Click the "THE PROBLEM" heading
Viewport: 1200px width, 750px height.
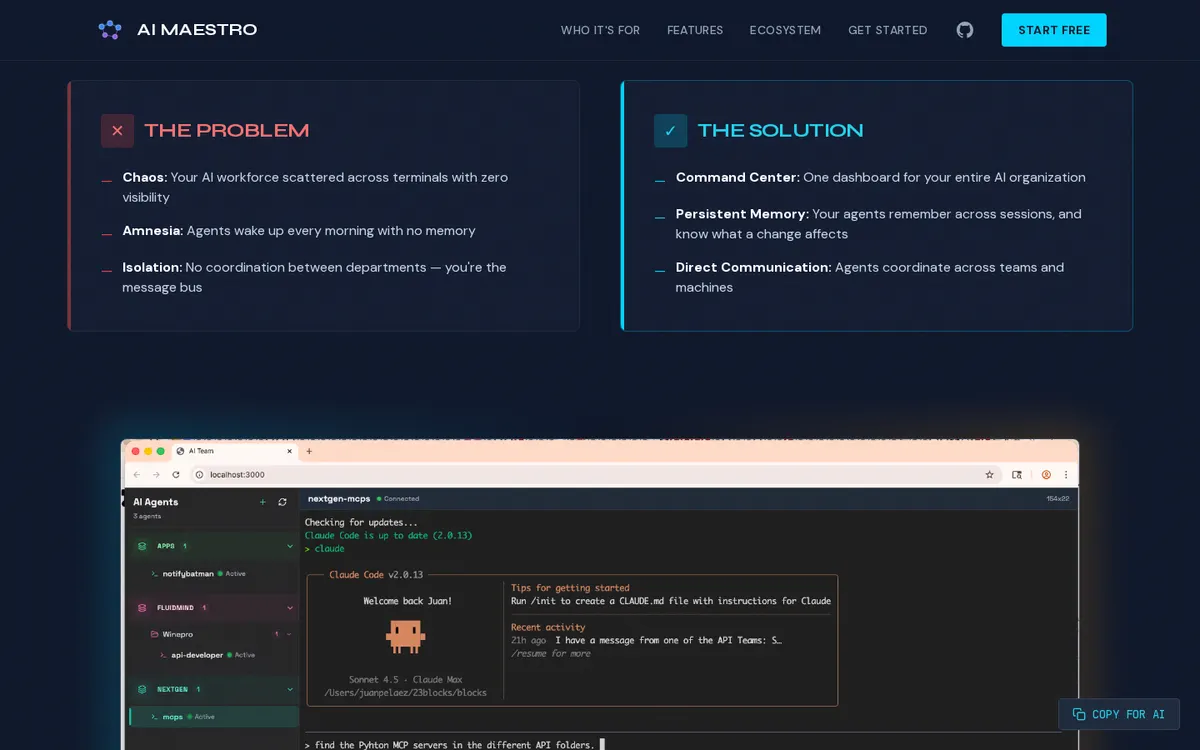coord(227,131)
